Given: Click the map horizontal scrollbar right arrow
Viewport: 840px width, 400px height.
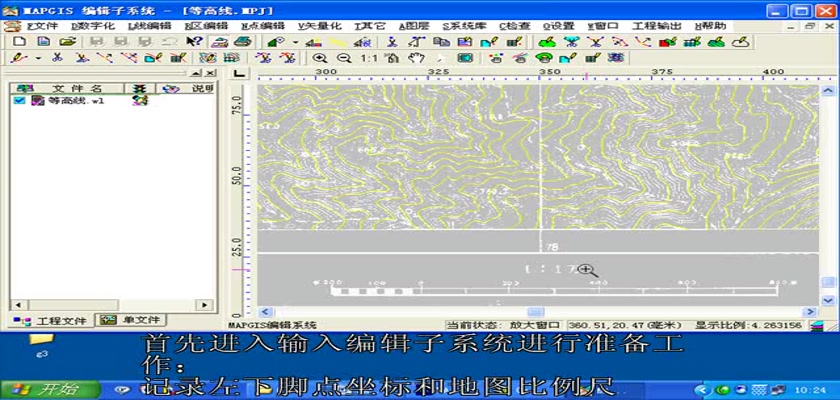Looking at the screenshot, I should click(x=811, y=311).
